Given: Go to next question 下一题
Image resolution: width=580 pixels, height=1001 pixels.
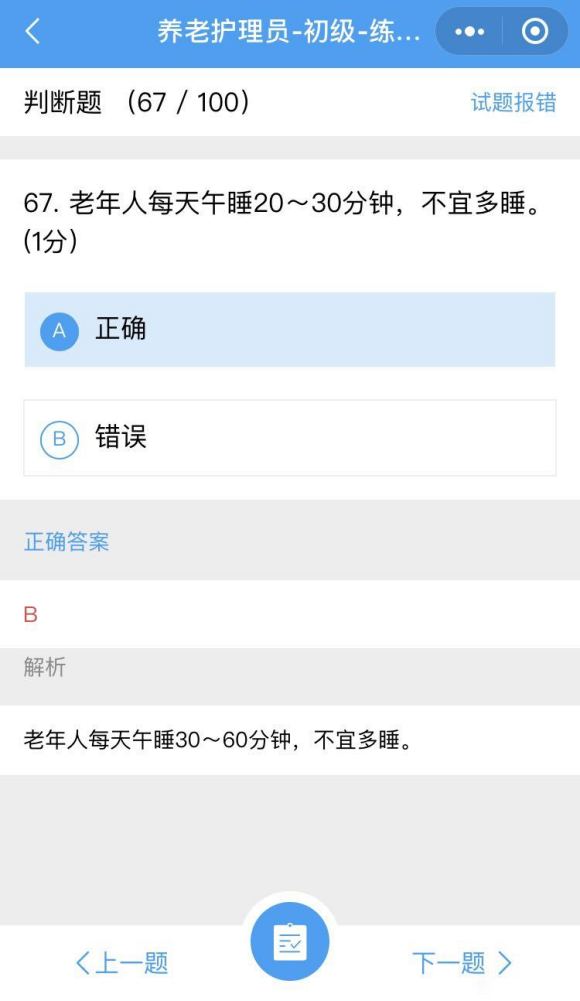Looking at the screenshot, I should pyautogui.click(x=462, y=963).
